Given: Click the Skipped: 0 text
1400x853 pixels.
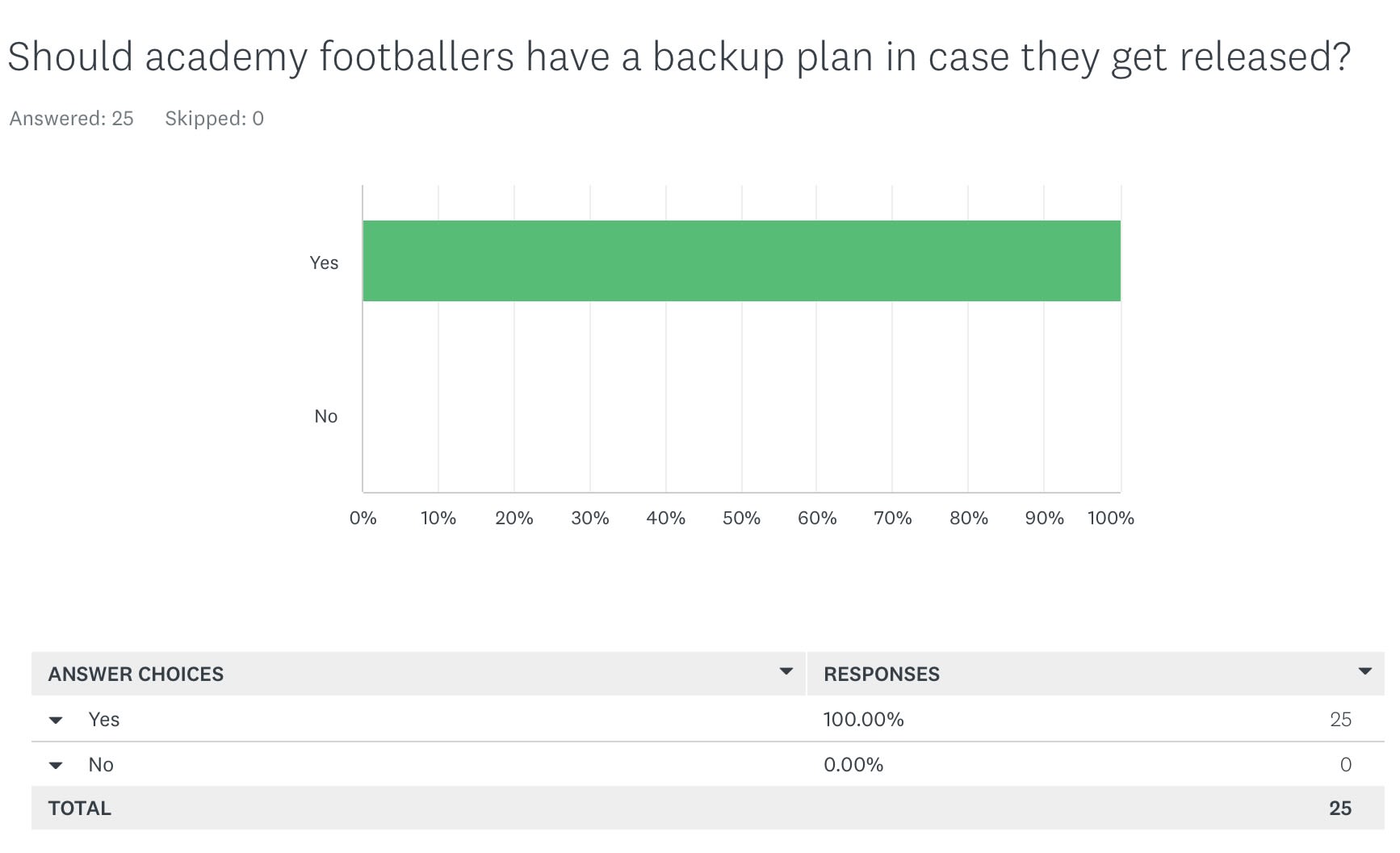Looking at the screenshot, I should 214,119.
